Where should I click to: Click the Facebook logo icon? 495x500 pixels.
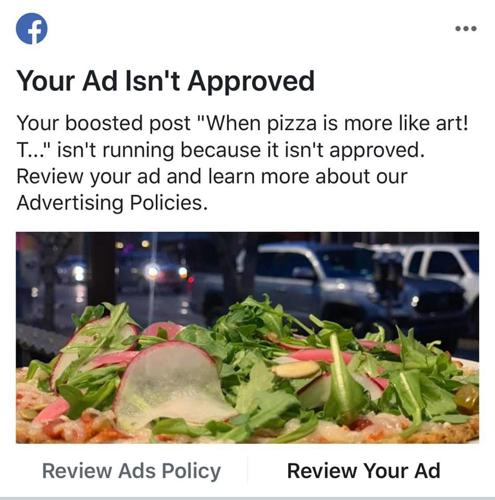[32, 28]
